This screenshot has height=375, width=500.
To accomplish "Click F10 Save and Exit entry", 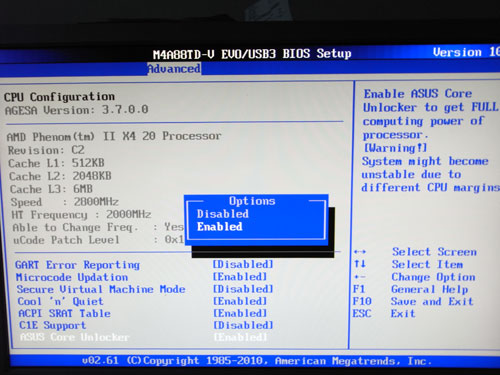I will click(413, 302).
